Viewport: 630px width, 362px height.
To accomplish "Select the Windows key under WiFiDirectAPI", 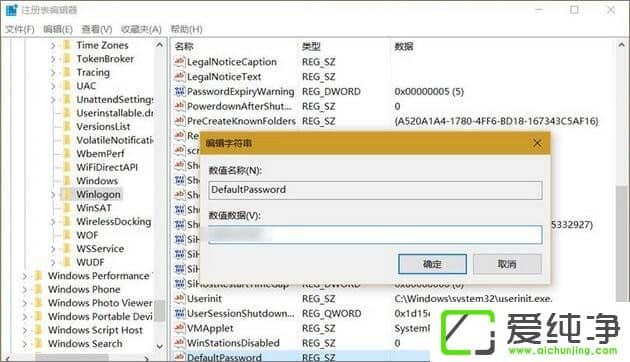I will click(97, 181).
